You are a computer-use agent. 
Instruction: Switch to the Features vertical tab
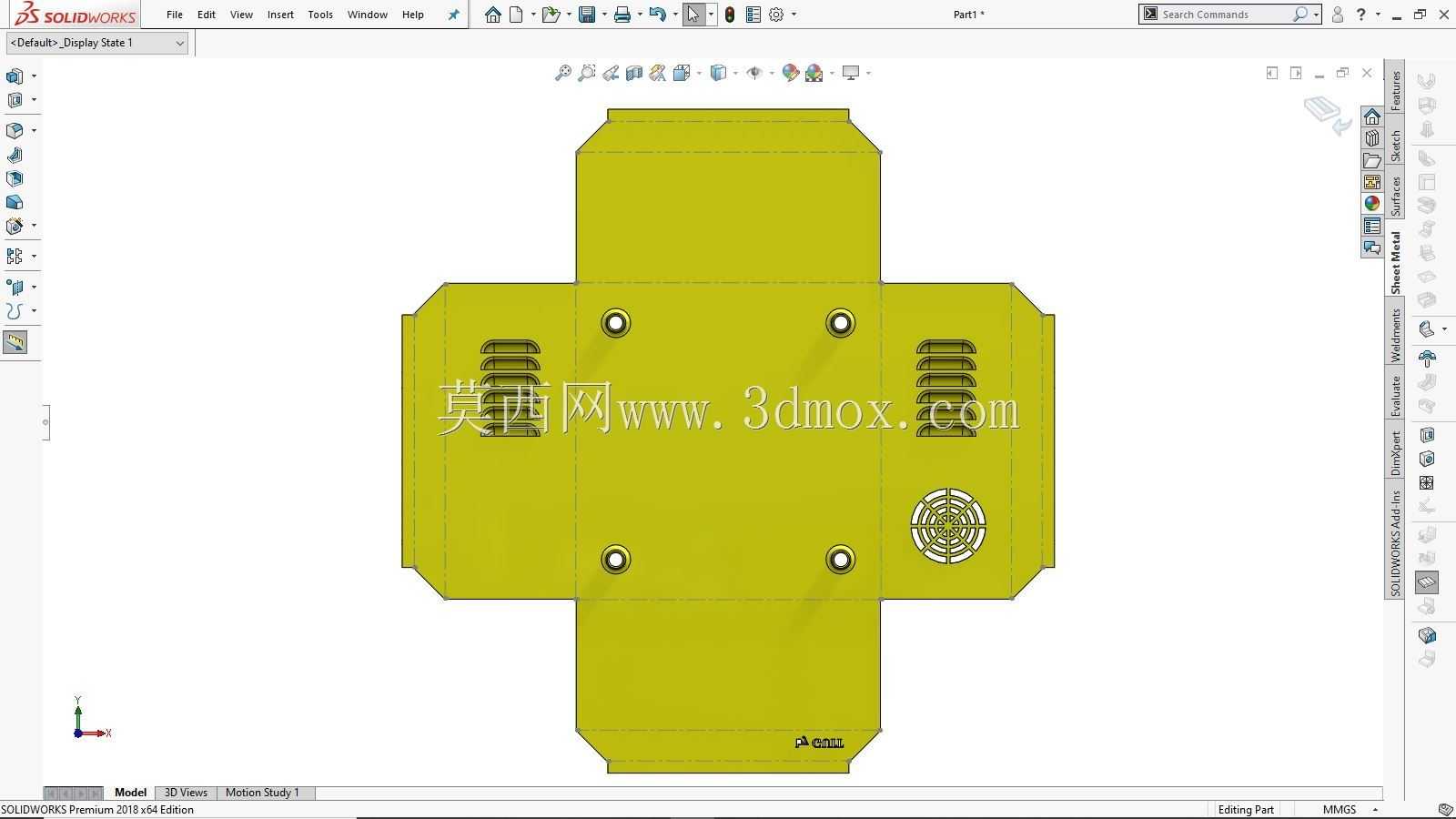tap(1395, 90)
